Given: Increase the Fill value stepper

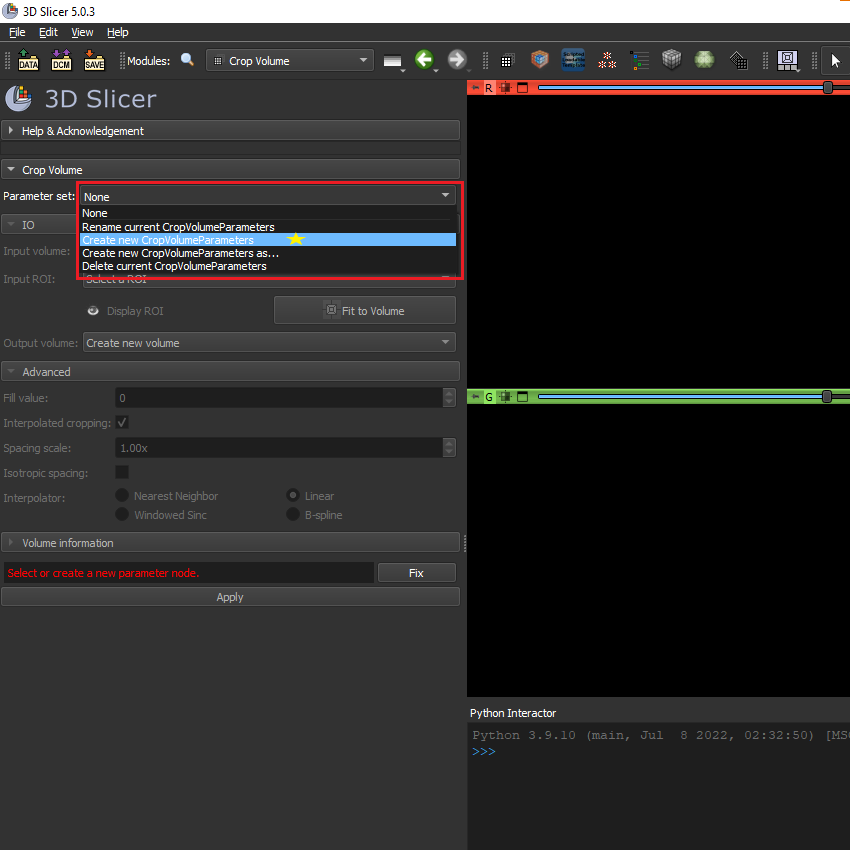Looking at the screenshot, I should coord(449,392).
